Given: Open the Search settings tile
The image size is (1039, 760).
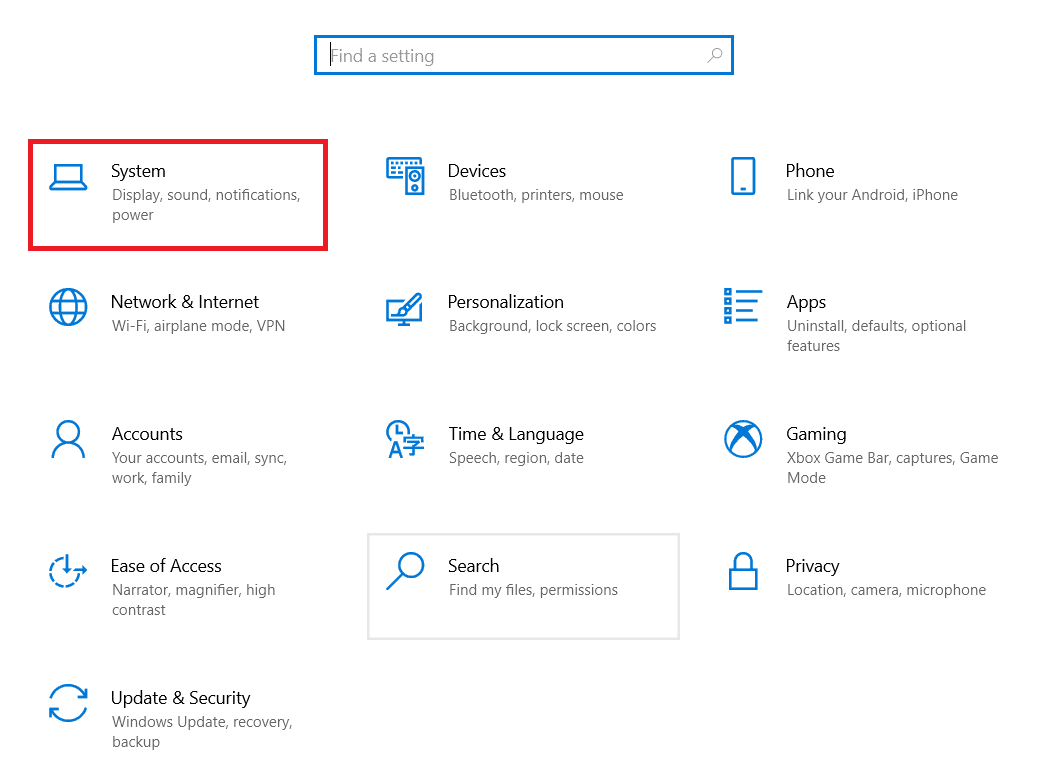Looking at the screenshot, I should click(523, 586).
